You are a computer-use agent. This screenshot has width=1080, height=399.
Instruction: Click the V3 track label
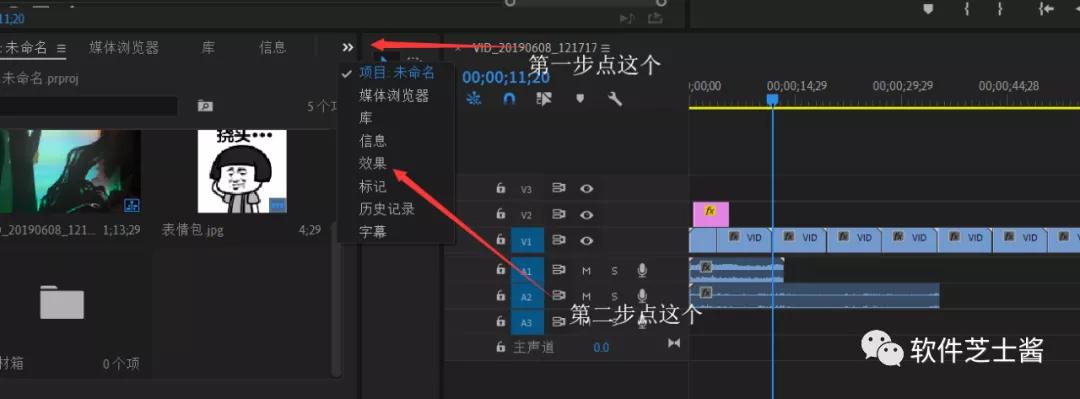click(526, 189)
